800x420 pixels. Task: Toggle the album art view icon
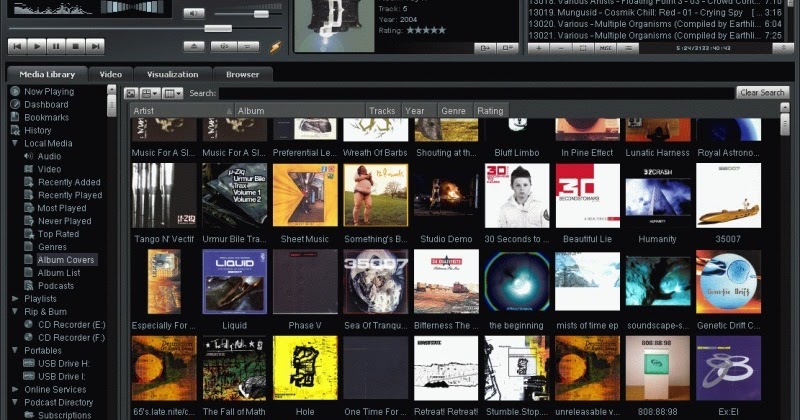point(131,93)
